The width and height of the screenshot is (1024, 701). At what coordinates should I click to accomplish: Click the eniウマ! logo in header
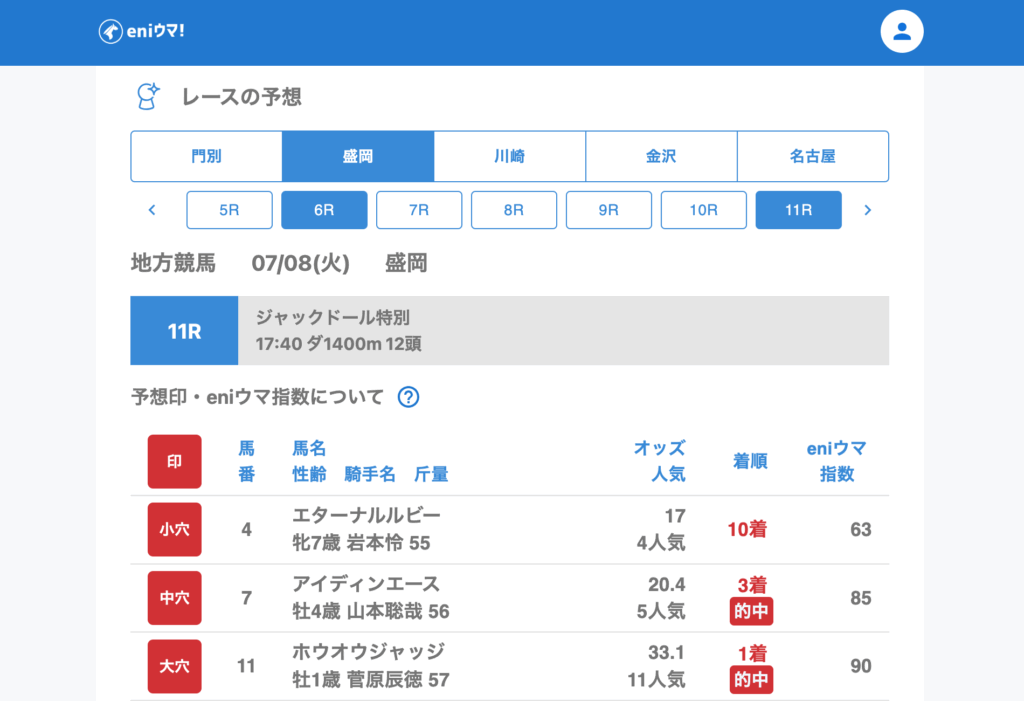pyautogui.click(x=141, y=32)
